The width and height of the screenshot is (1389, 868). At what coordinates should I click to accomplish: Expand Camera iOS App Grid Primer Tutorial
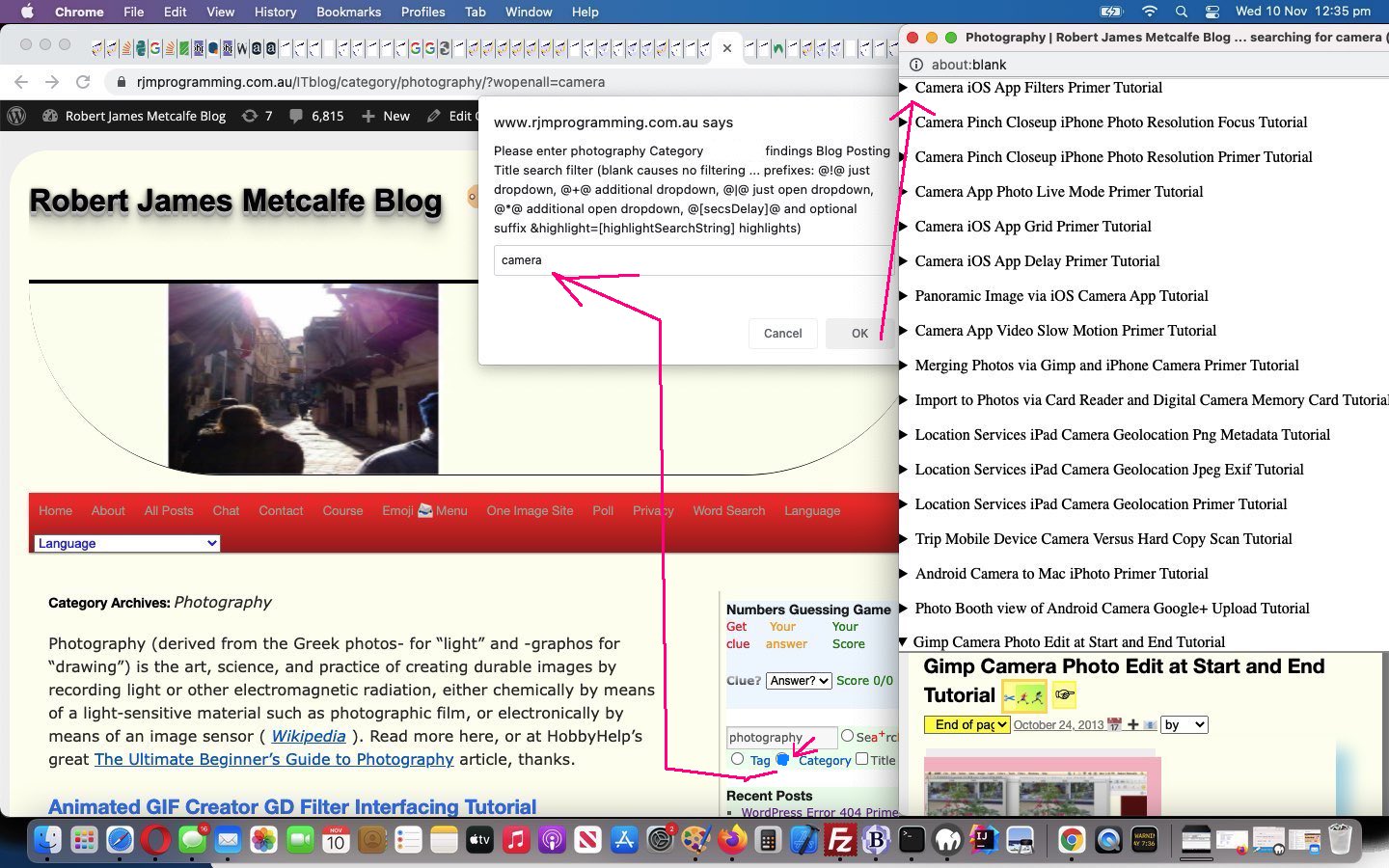pyautogui.click(x=1033, y=227)
